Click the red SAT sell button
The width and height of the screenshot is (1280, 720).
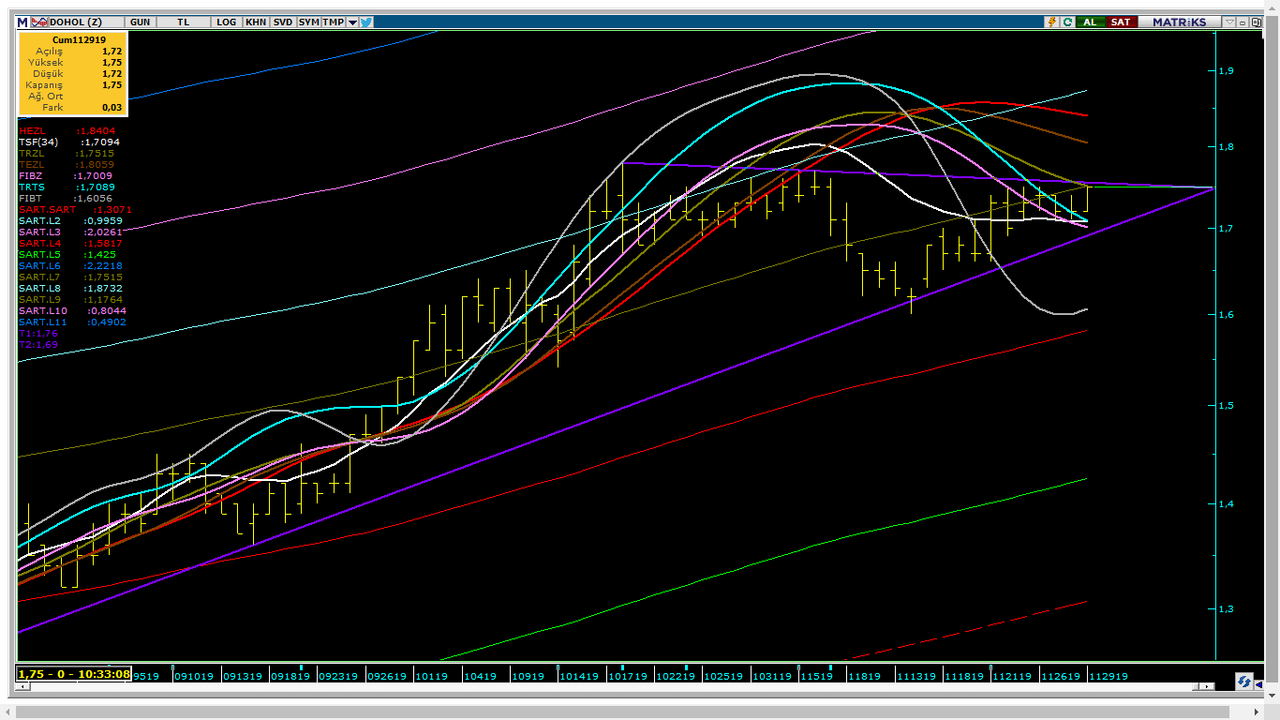1121,21
